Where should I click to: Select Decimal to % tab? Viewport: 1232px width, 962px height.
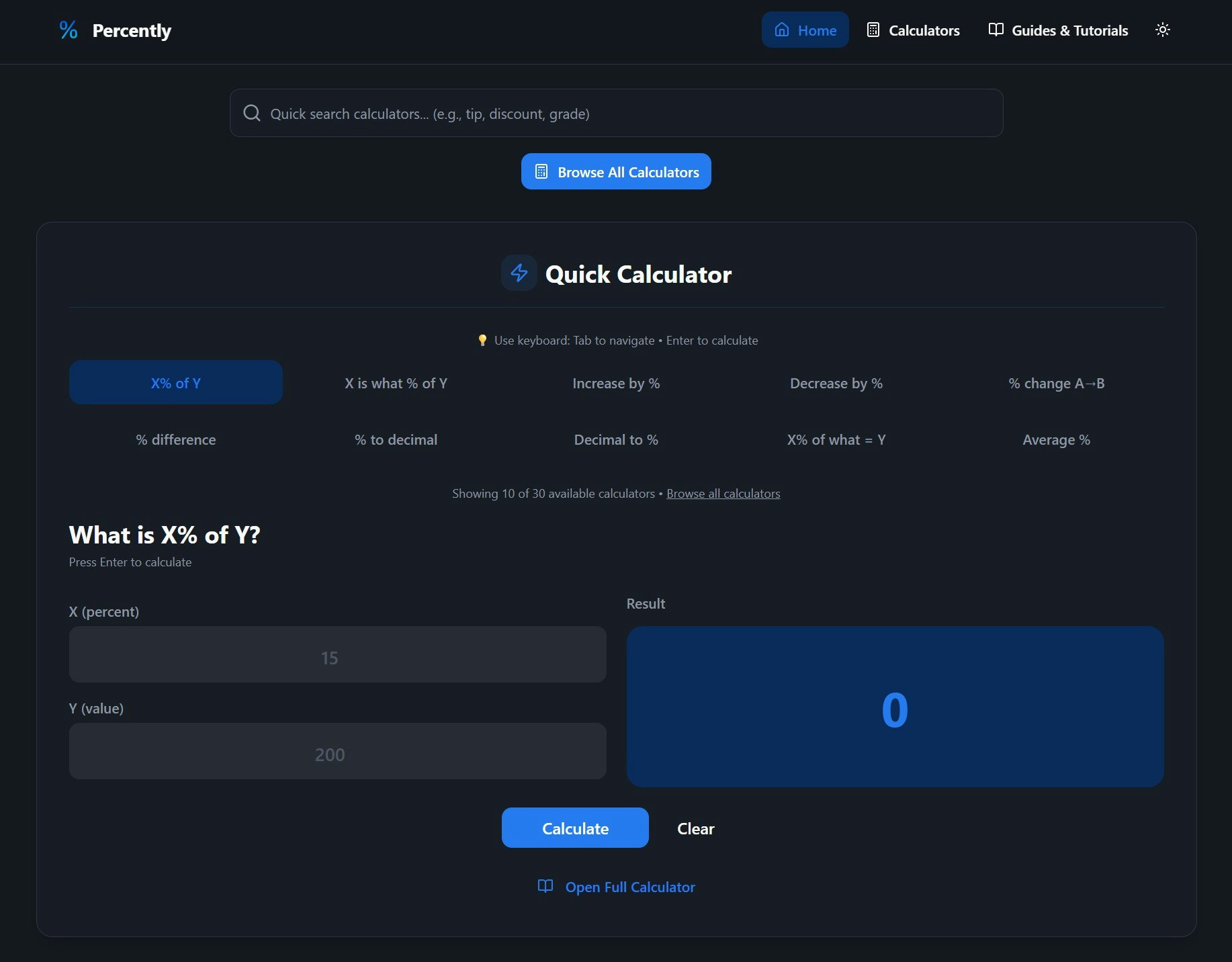[616, 439]
